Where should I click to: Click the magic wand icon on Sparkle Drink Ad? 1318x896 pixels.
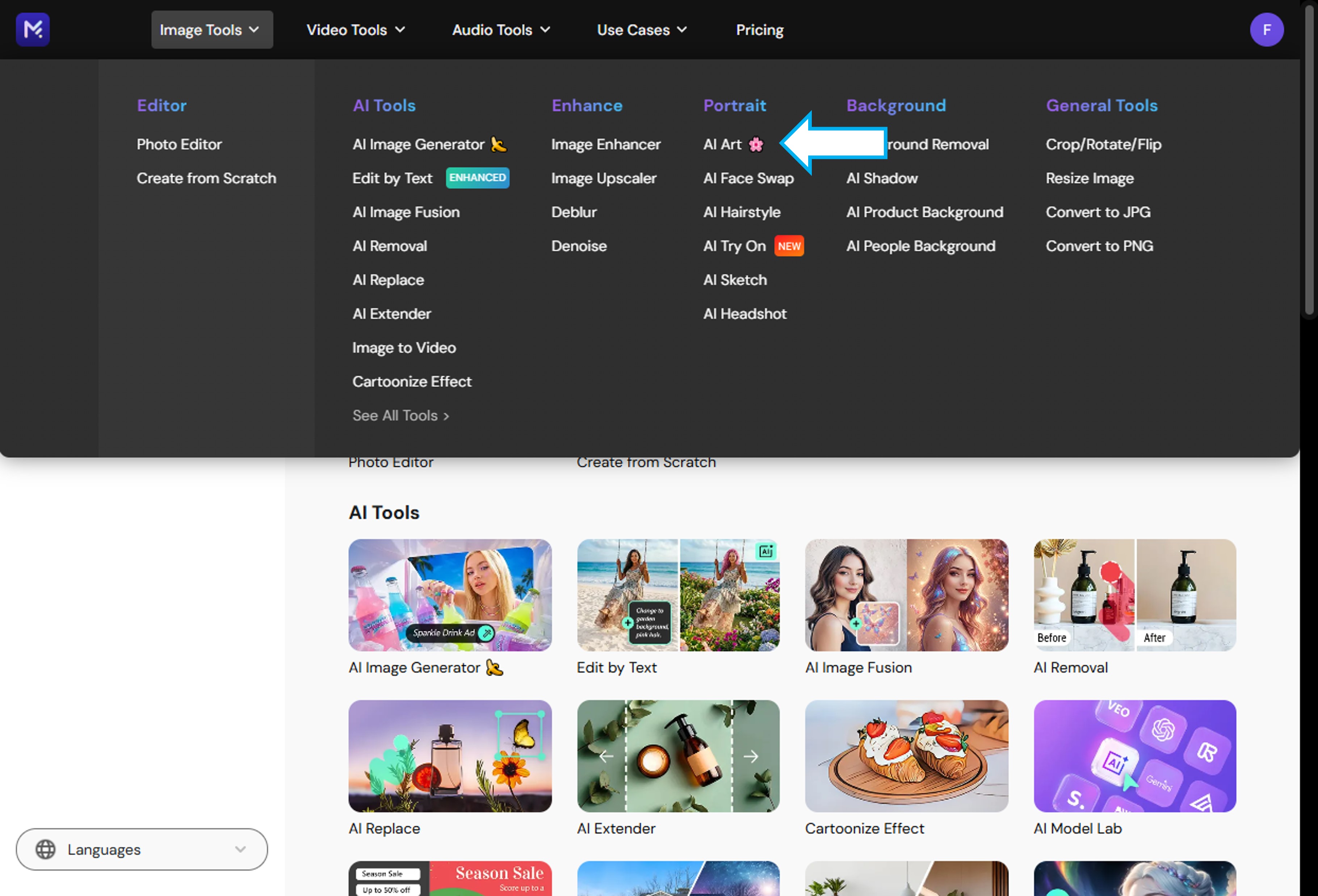[x=485, y=632]
